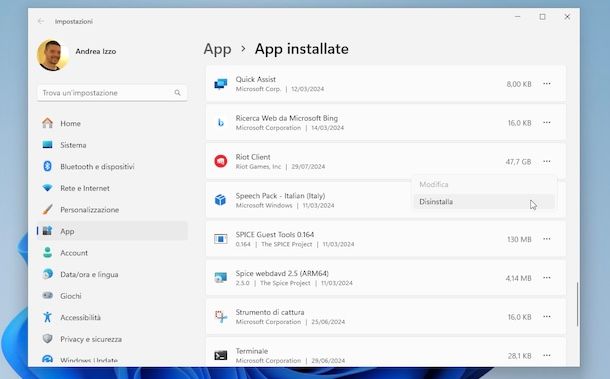Click the red Riot Client icon

(221, 161)
